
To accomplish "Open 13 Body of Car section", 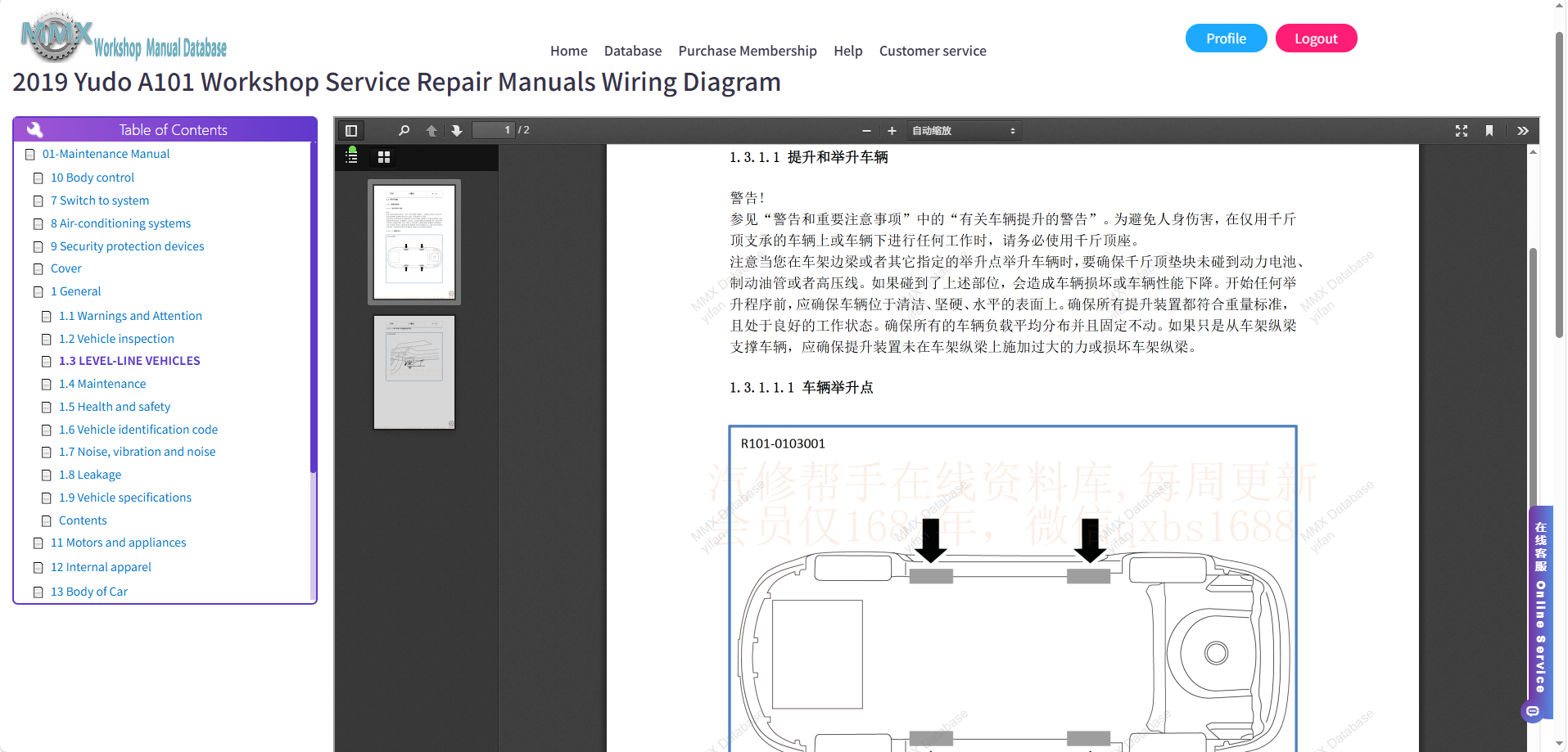I will 89,592.
